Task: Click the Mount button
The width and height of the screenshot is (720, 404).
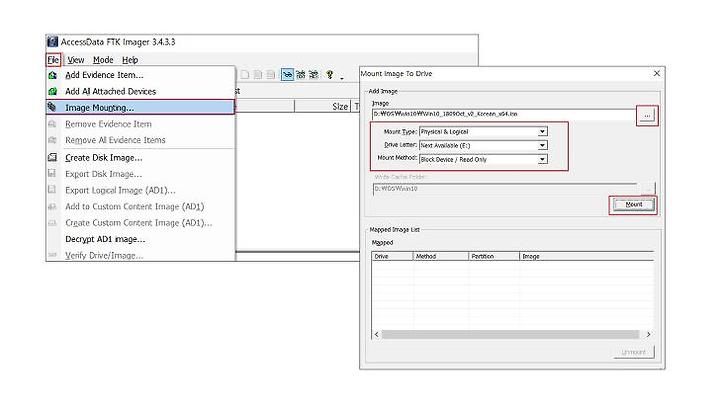Action: pyautogui.click(x=634, y=205)
